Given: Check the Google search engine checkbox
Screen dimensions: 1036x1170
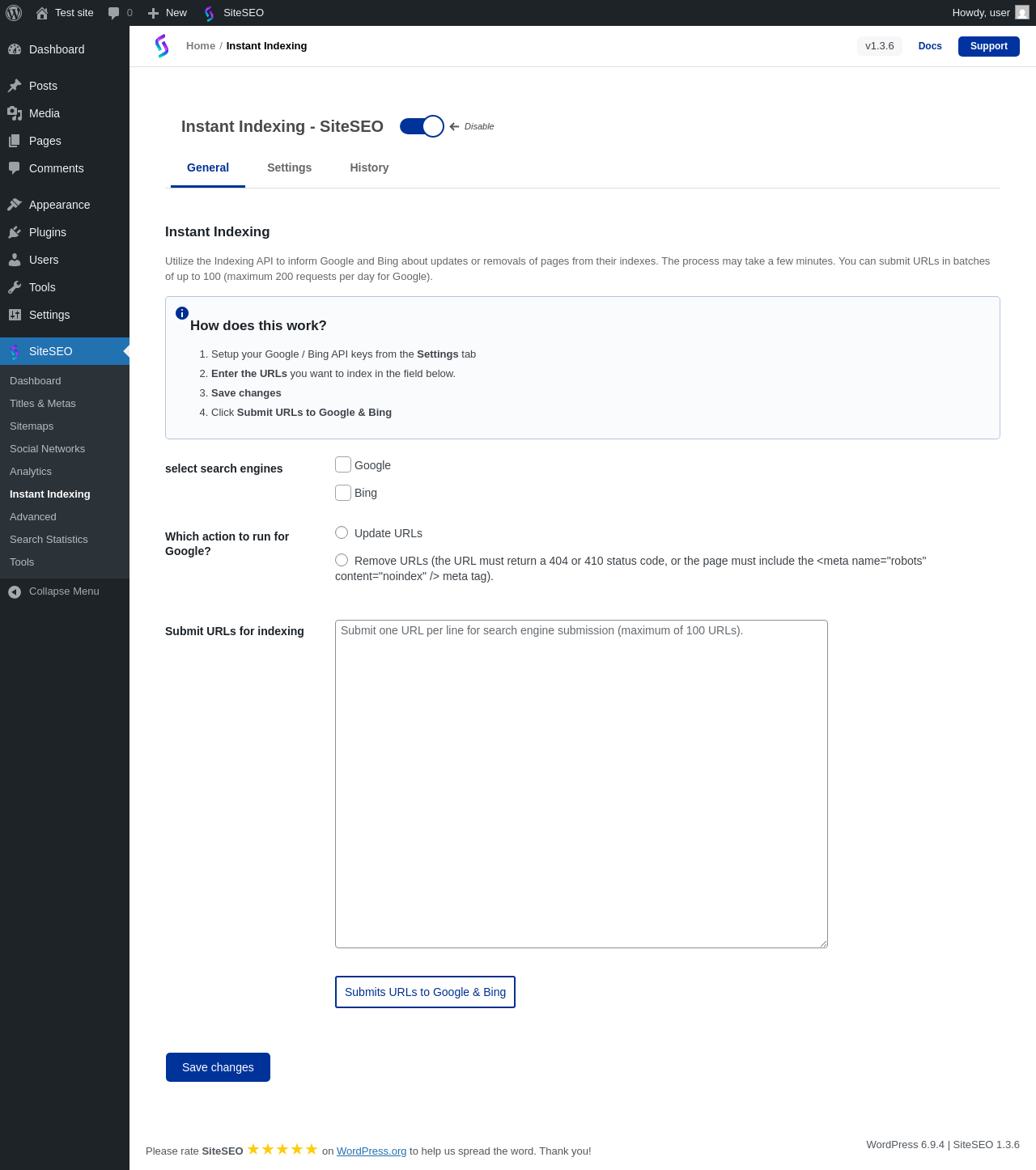Looking at the screenshot, I should 343,464.
